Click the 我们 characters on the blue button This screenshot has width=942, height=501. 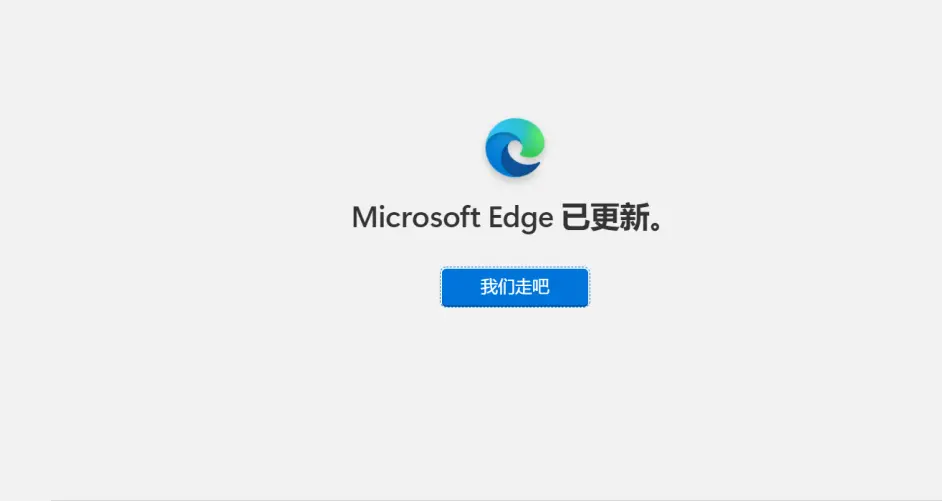point(497,287)
